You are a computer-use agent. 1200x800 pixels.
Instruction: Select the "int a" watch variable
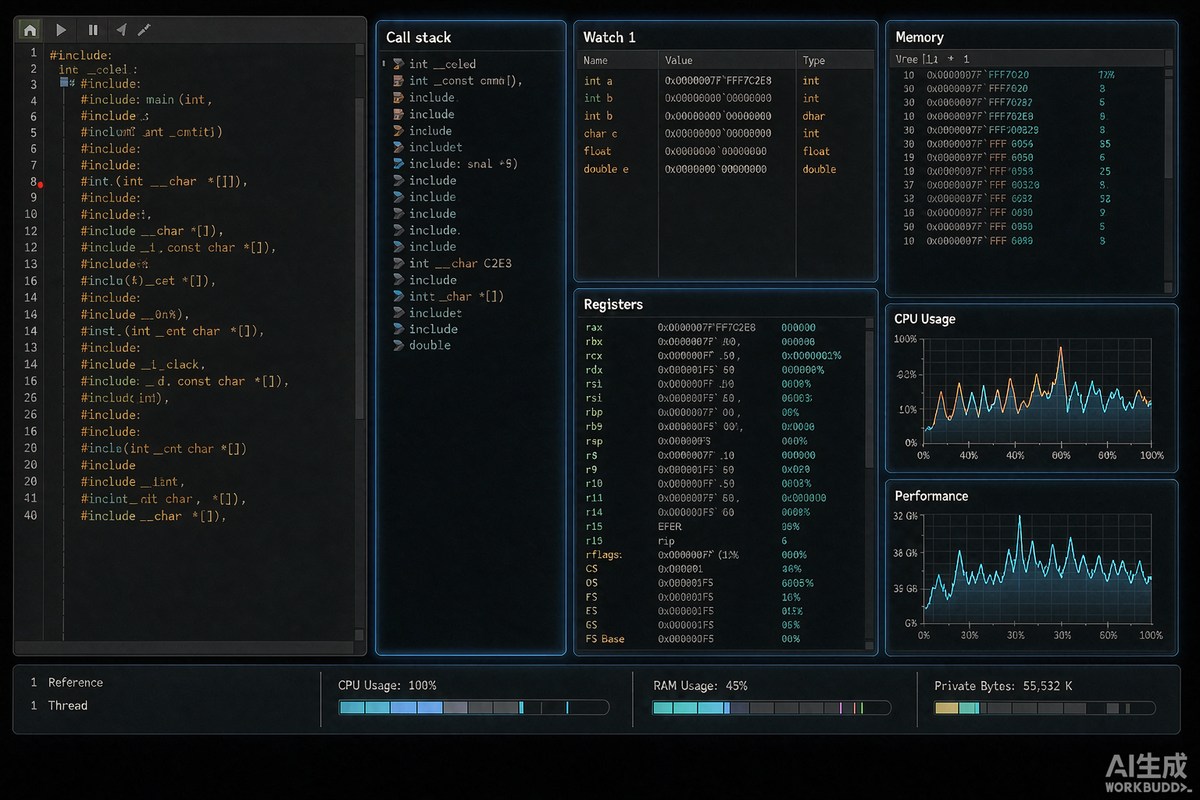pyautogui.click(x=598, y=81)
